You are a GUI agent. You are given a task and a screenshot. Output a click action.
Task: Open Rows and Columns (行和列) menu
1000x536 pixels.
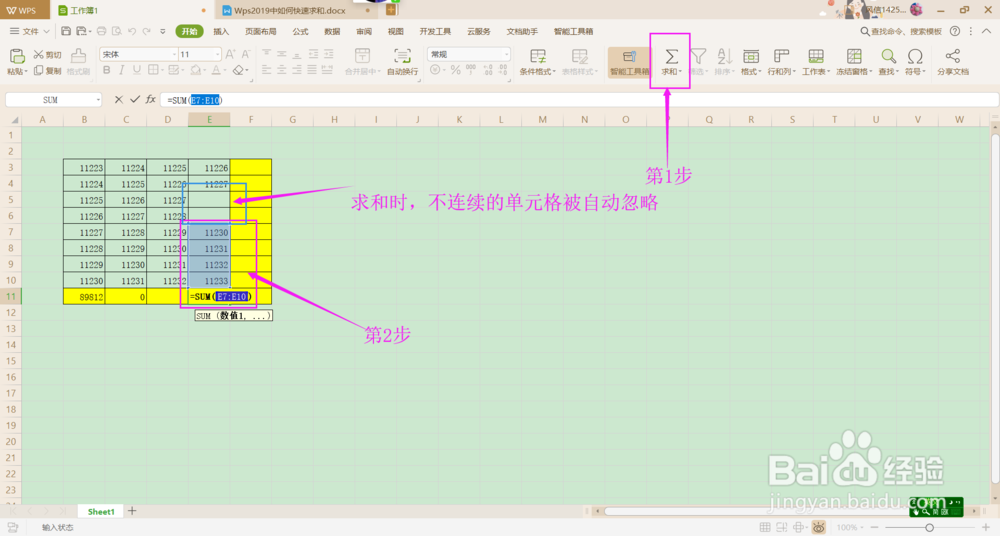[781, 62]
